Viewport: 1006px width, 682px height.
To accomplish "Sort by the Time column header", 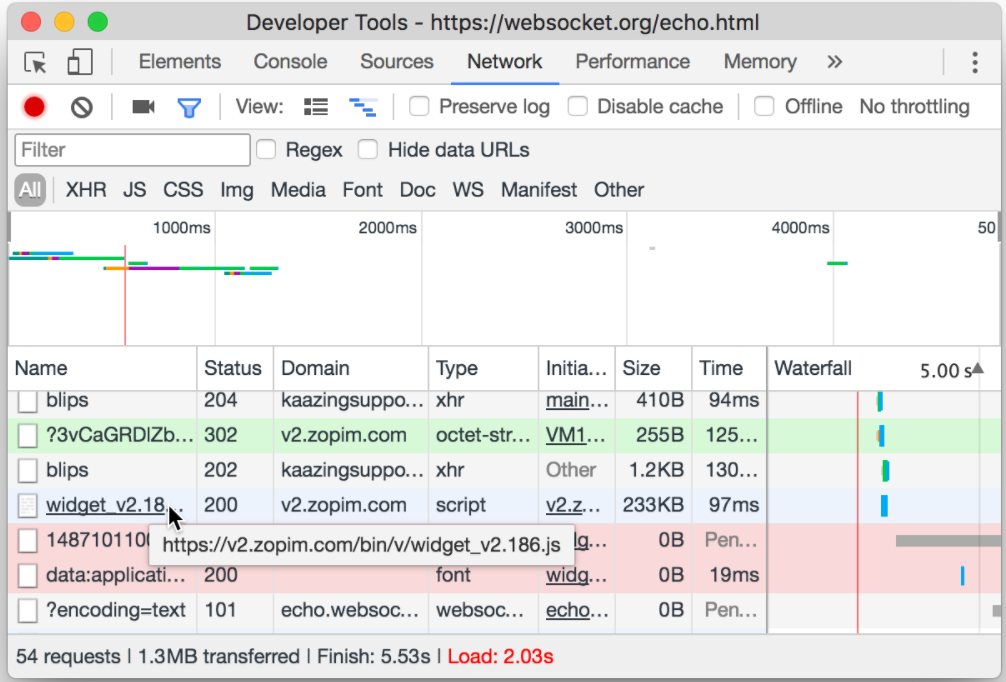I will [x=729, y=368].
